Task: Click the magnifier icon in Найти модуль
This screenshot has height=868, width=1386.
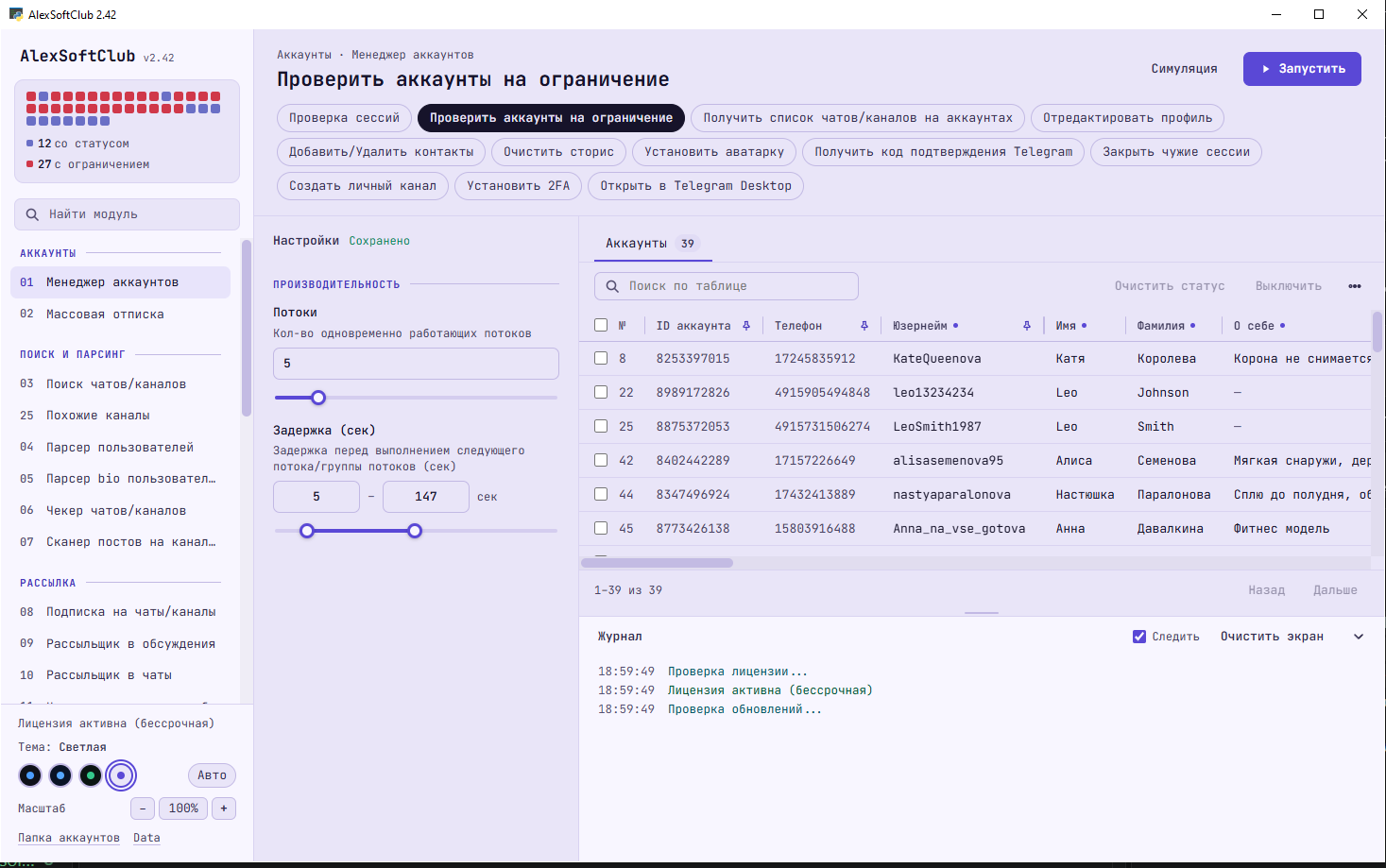Action: click(33, 214)
